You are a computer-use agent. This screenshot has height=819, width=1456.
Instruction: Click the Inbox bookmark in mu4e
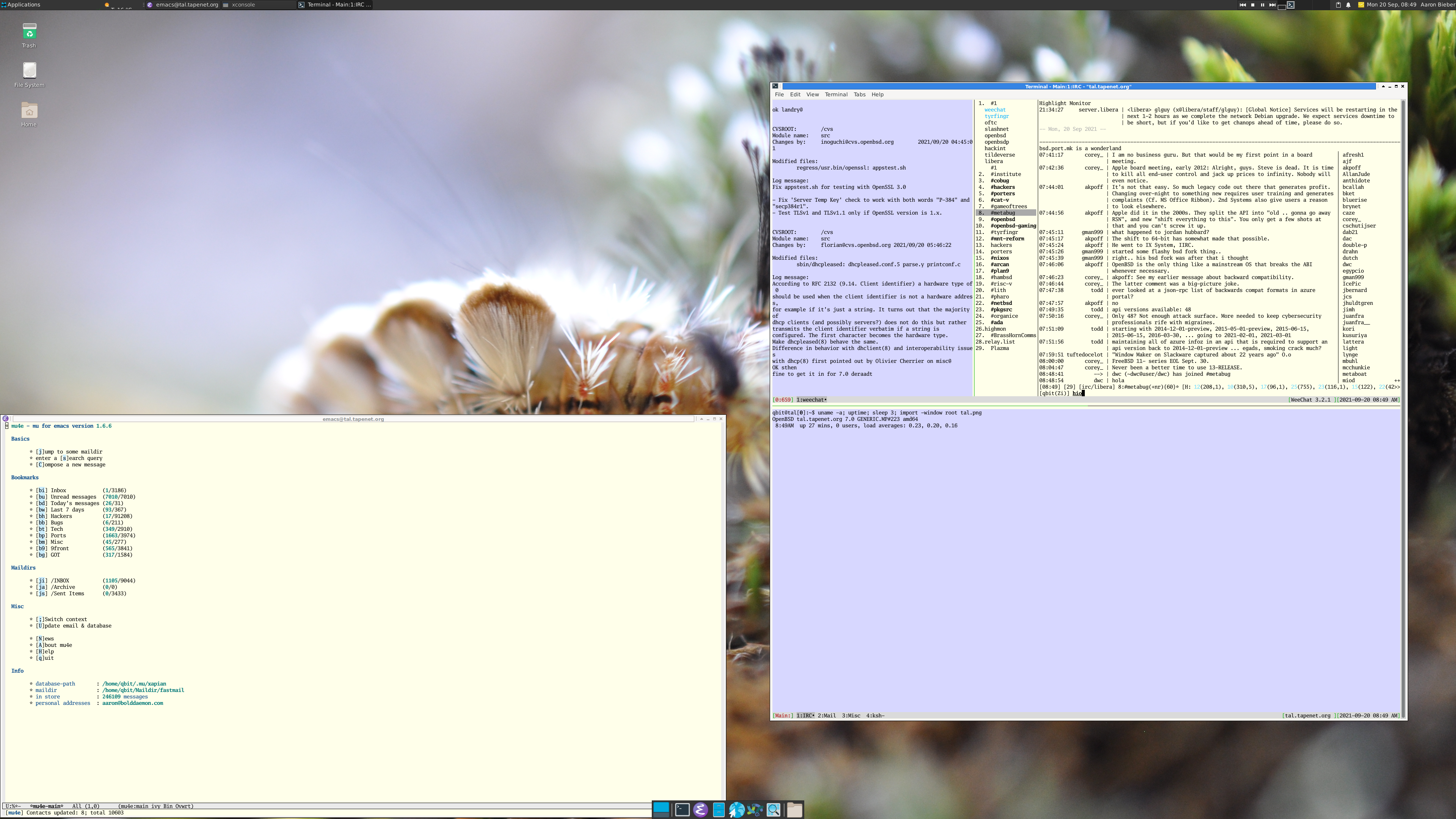(x=58, y=490)
